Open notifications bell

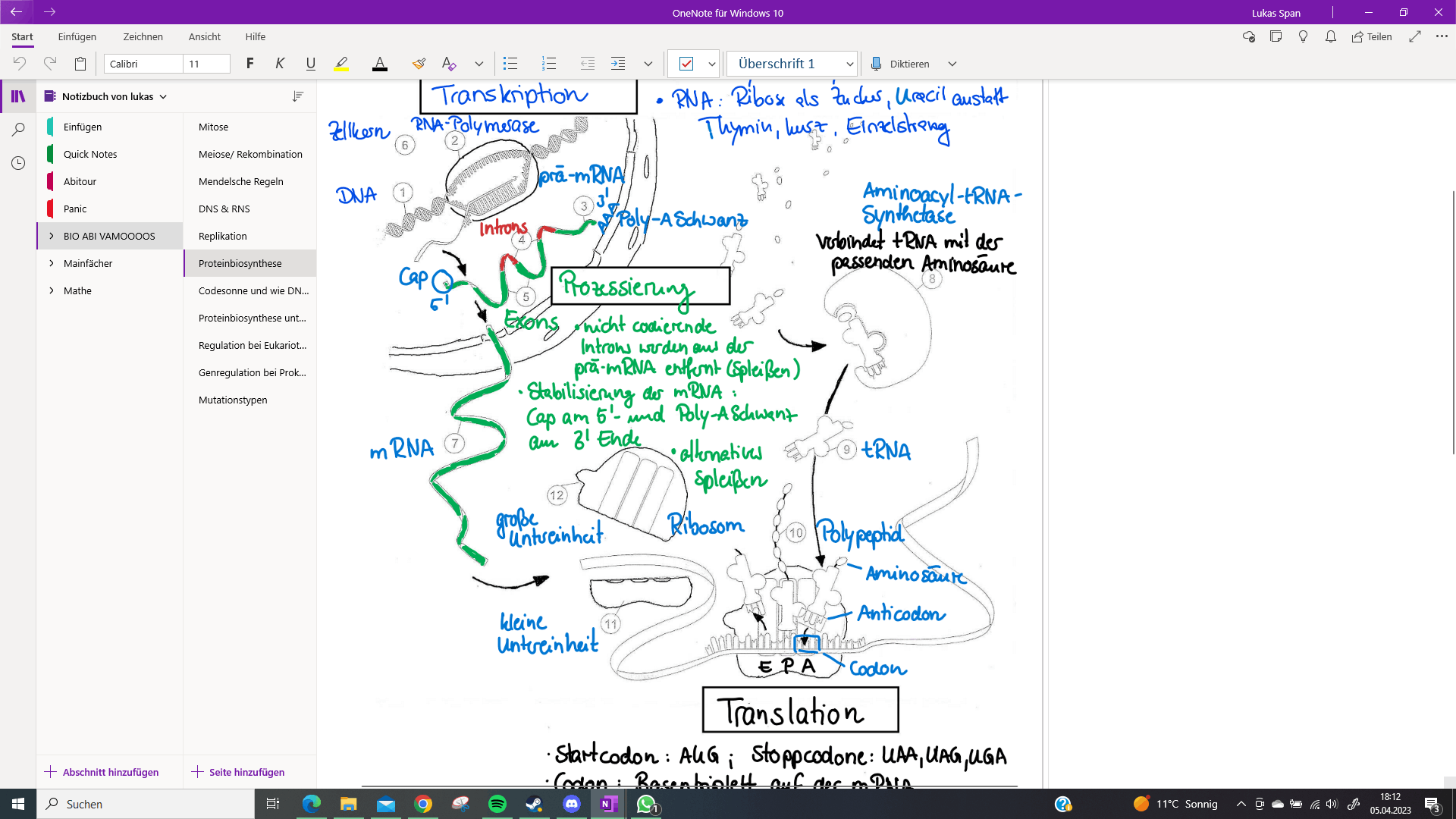(x=1330, y=36)
